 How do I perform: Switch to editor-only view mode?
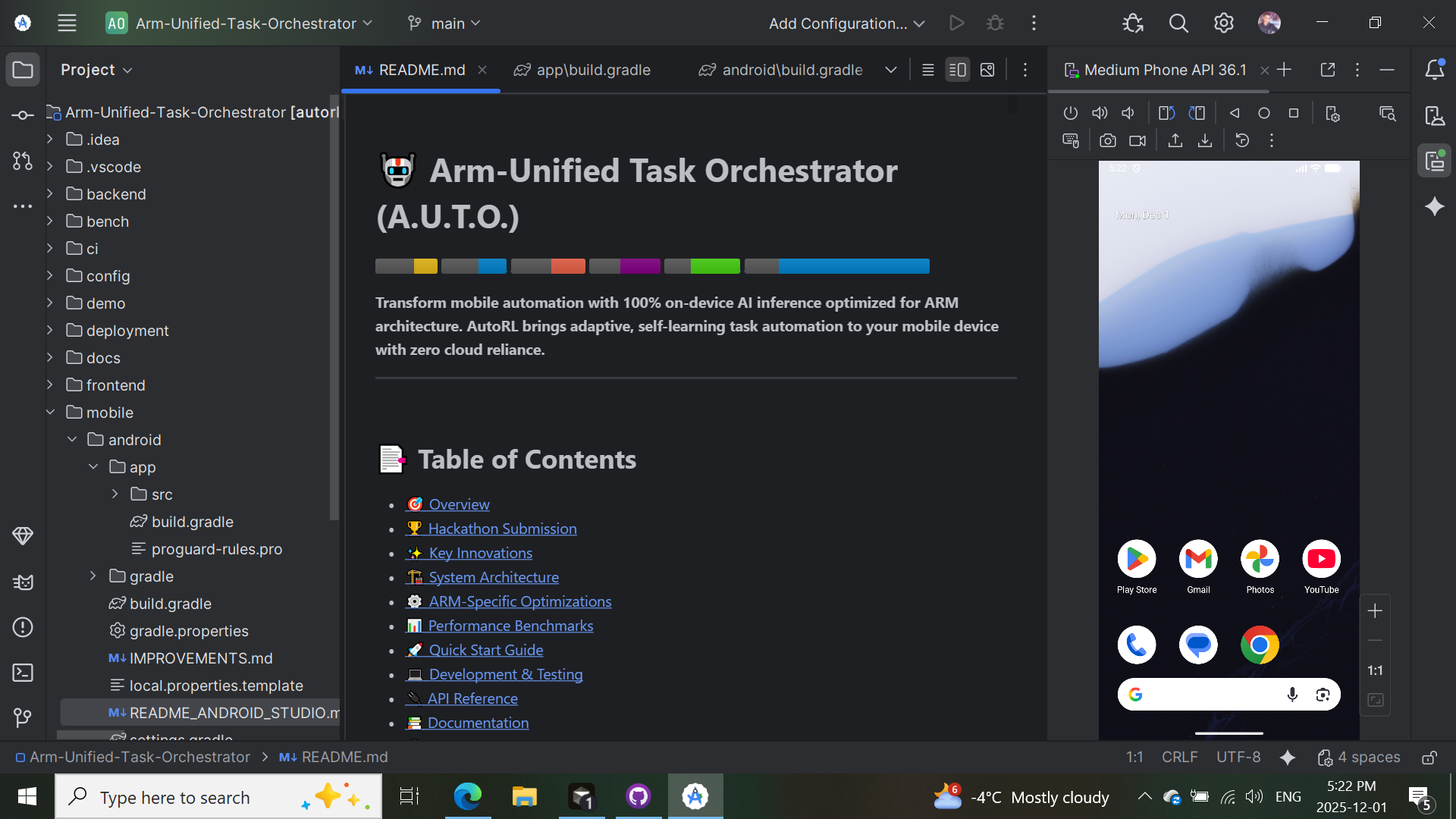(927, 70)
